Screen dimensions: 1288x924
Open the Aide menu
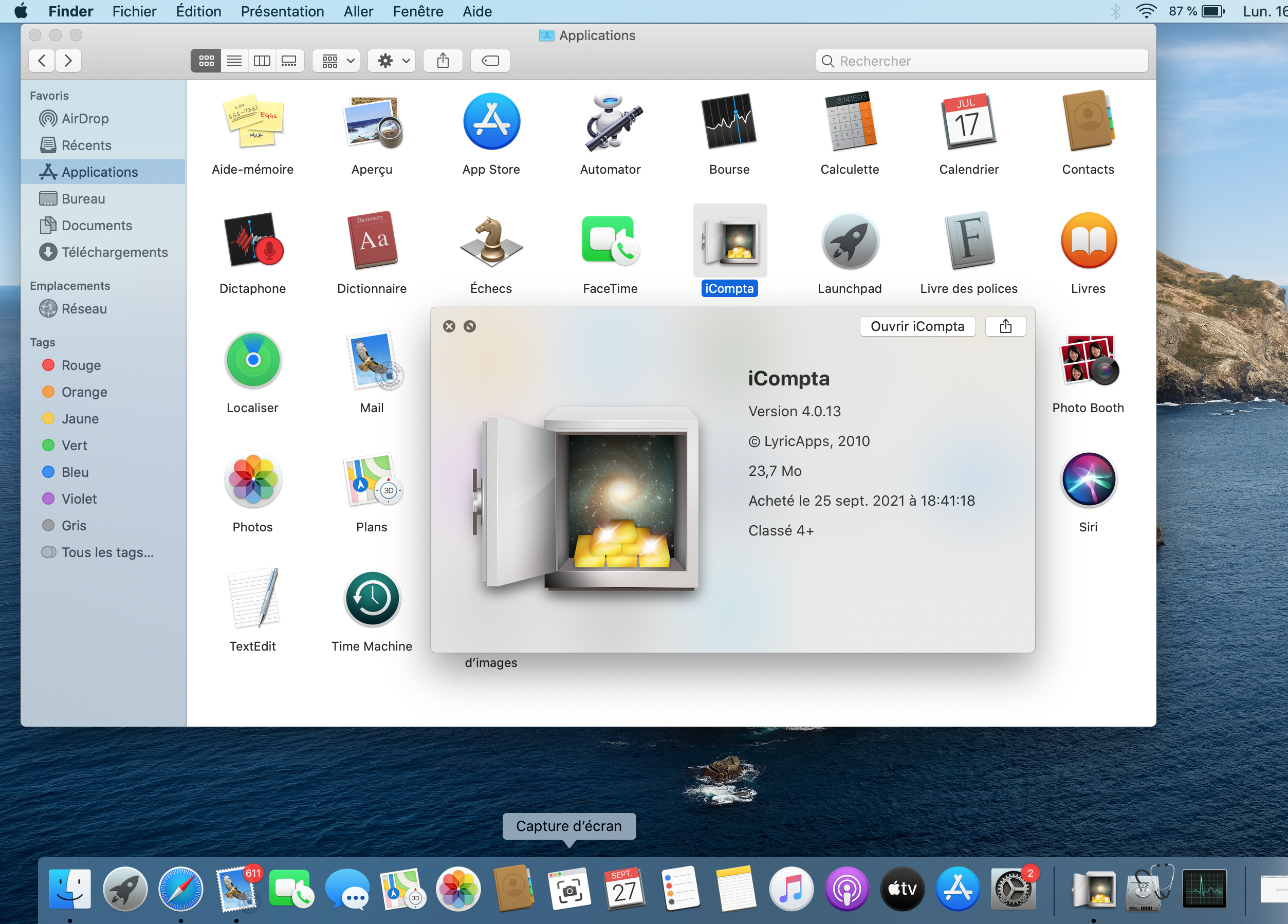click(477, 11)
